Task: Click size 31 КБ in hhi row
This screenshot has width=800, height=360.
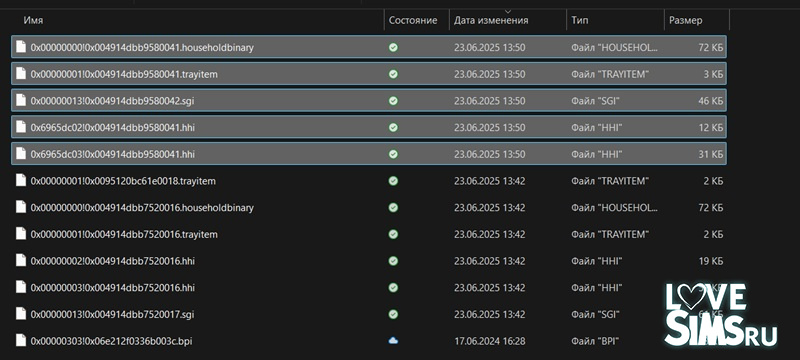Action: click(711, 153)
